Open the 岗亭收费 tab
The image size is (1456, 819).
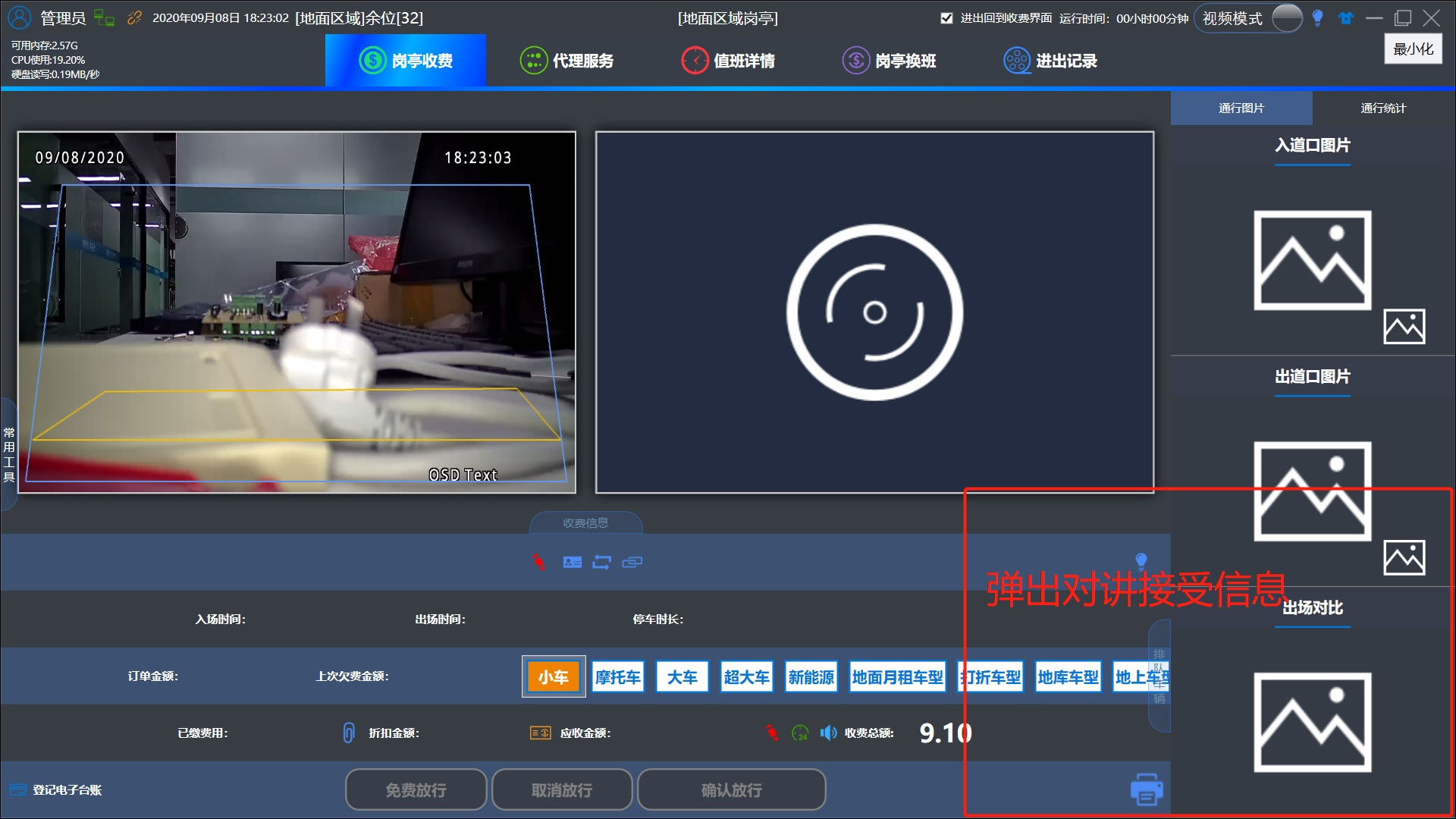[406, 61]
